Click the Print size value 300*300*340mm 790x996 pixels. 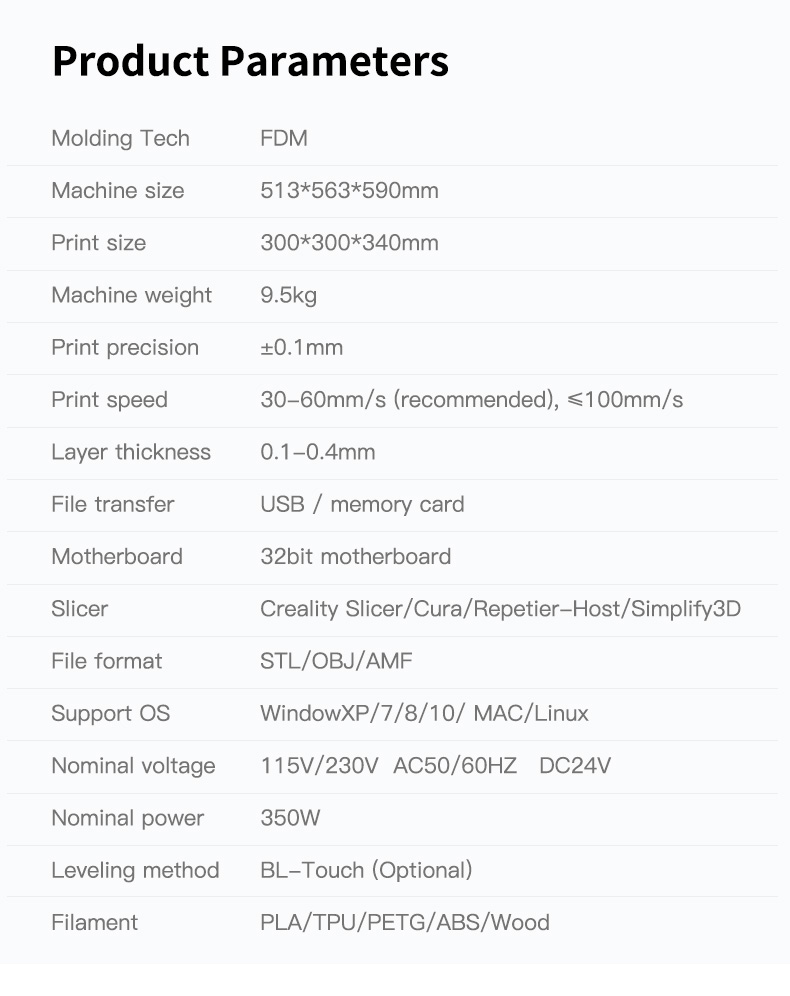click(349, 242)
